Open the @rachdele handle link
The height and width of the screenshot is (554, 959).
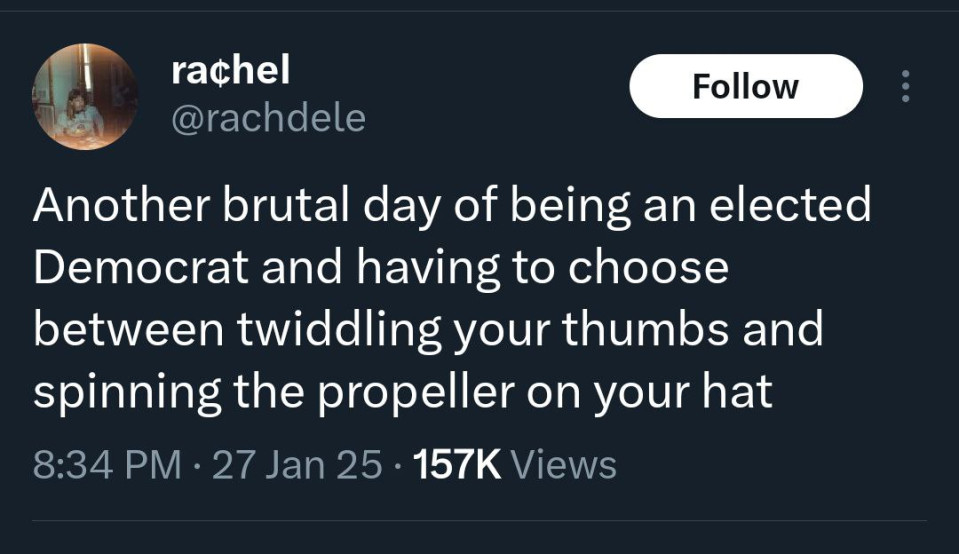tap(268, 119)
